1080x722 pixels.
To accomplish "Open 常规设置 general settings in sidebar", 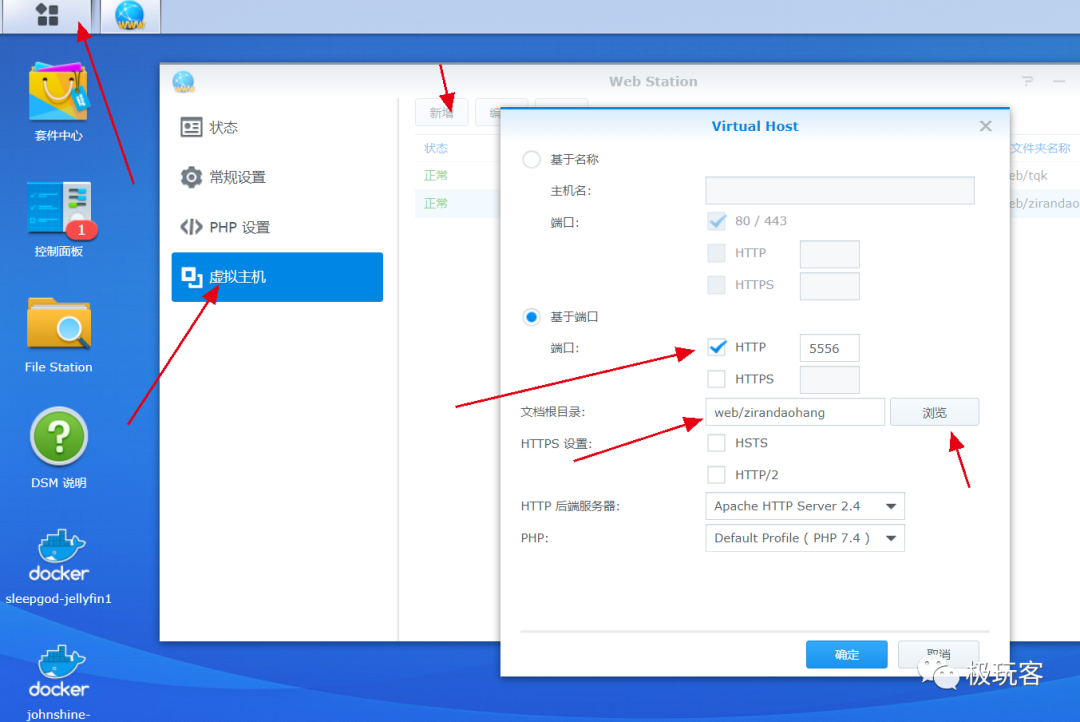I will 277,177.
